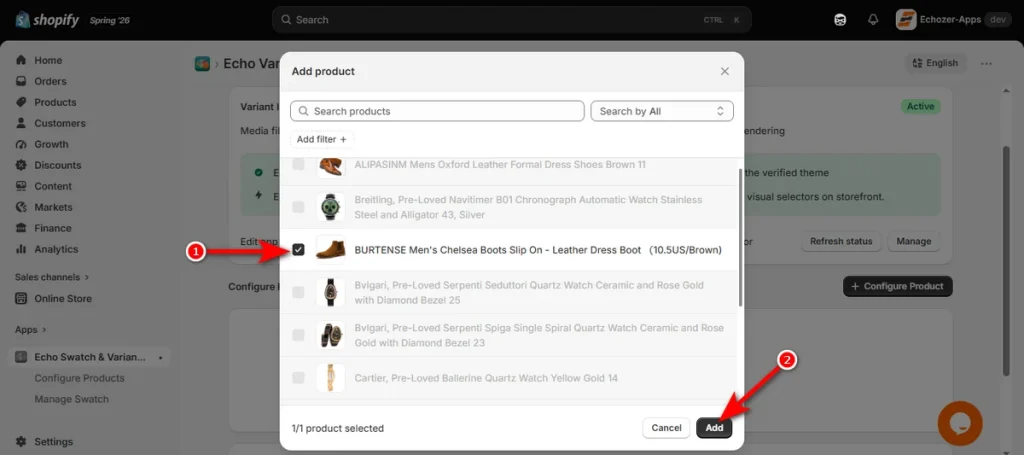
Task: Click the BURTENSE boot thumbnail
Action: (x=330, y=249)
